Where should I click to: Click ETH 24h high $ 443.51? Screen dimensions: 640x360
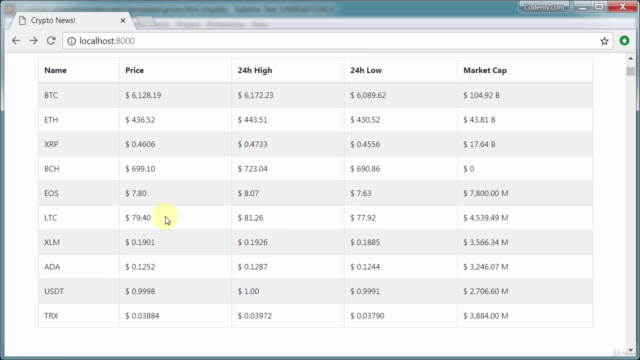253,120
